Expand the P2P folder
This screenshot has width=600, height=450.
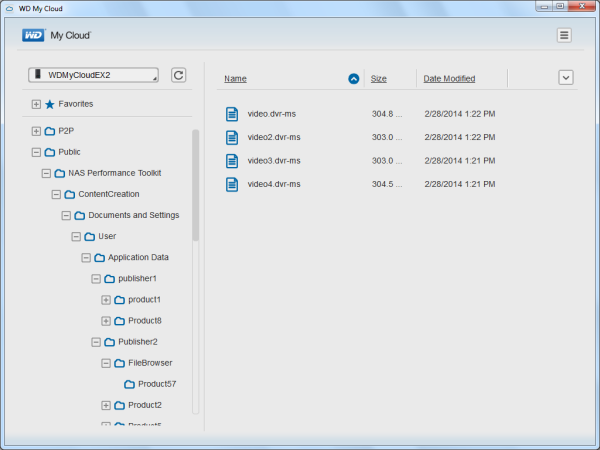click(x=36, y=131)
